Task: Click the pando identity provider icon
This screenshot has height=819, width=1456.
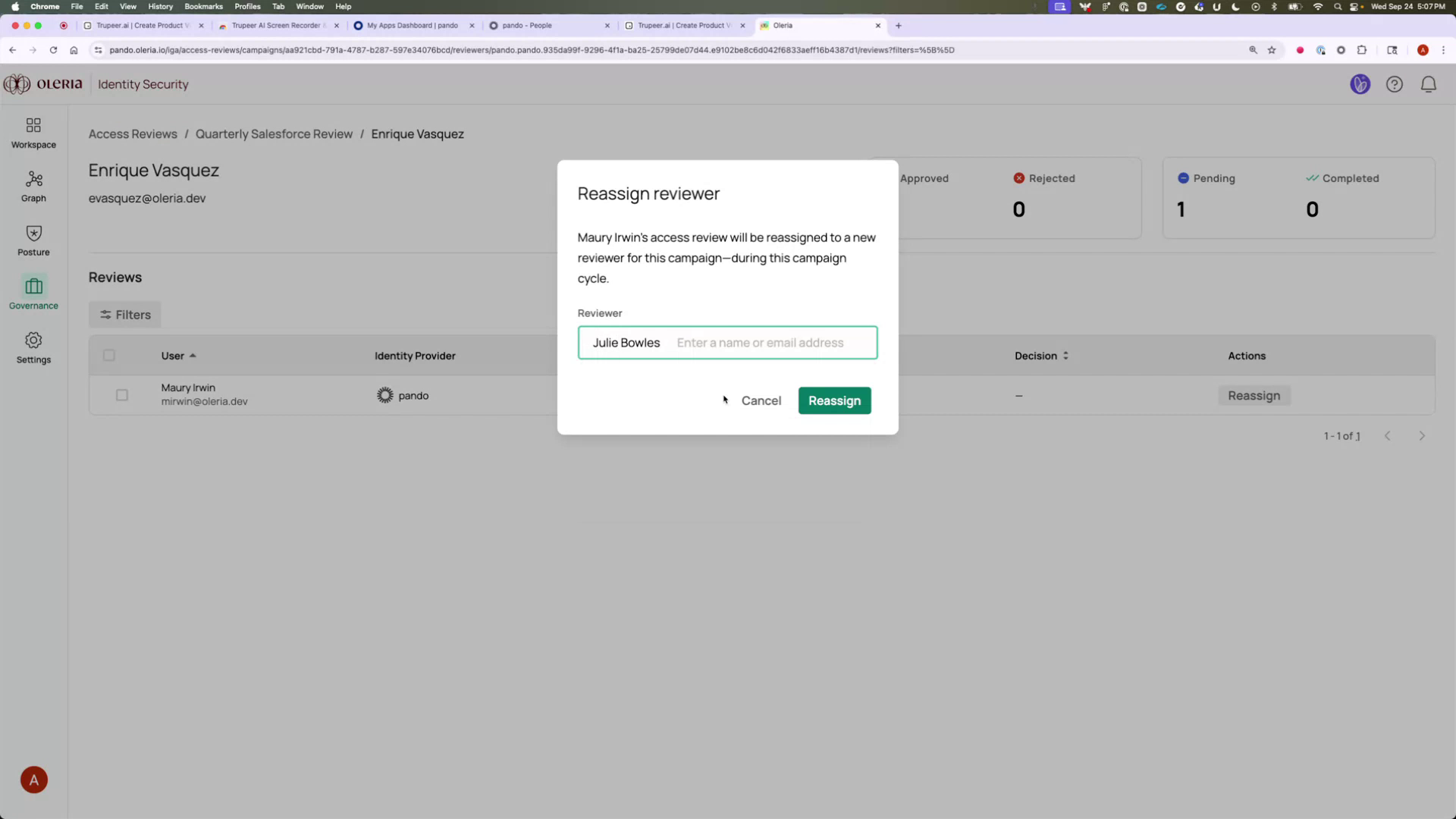Action: (x=385, y=395)
